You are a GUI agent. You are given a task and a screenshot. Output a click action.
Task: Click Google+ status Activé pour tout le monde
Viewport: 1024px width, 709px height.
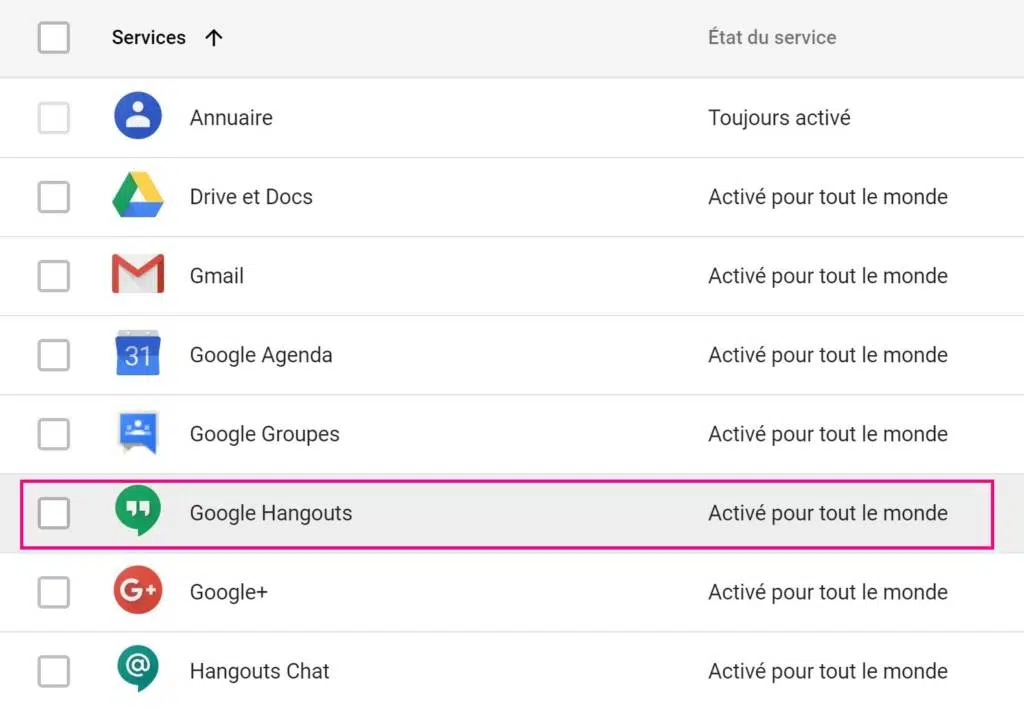[x=828, y=592]
